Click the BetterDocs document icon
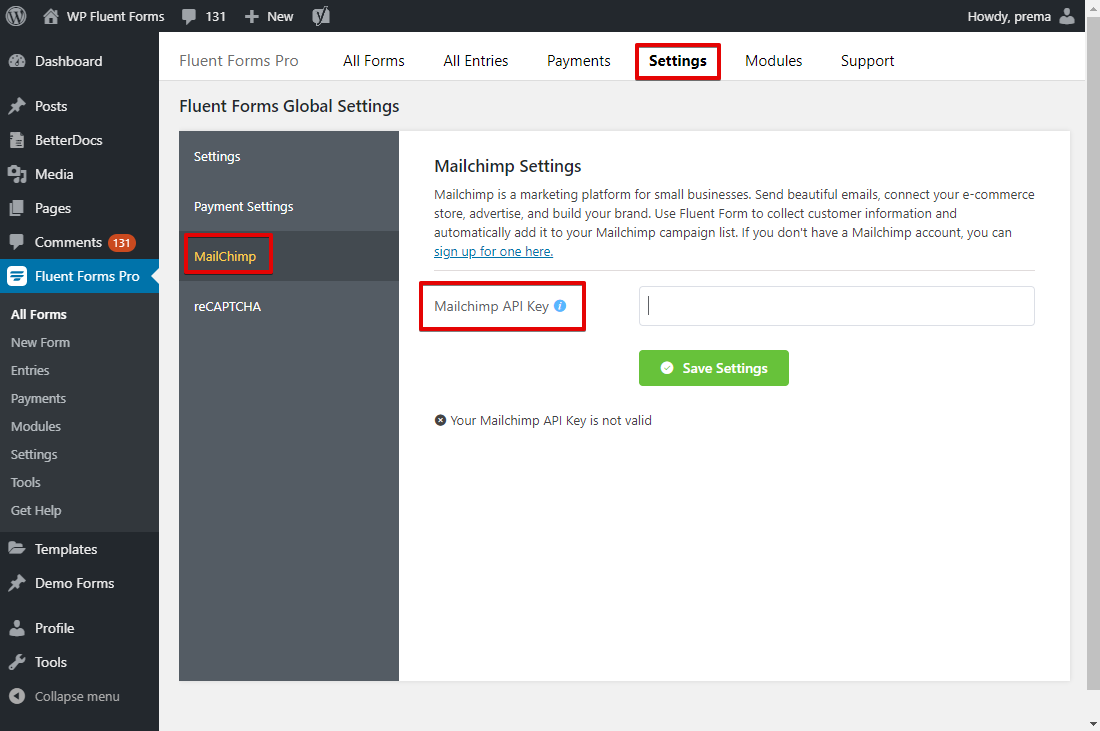This screenshot has height=731, width=1100. point(18,140)
